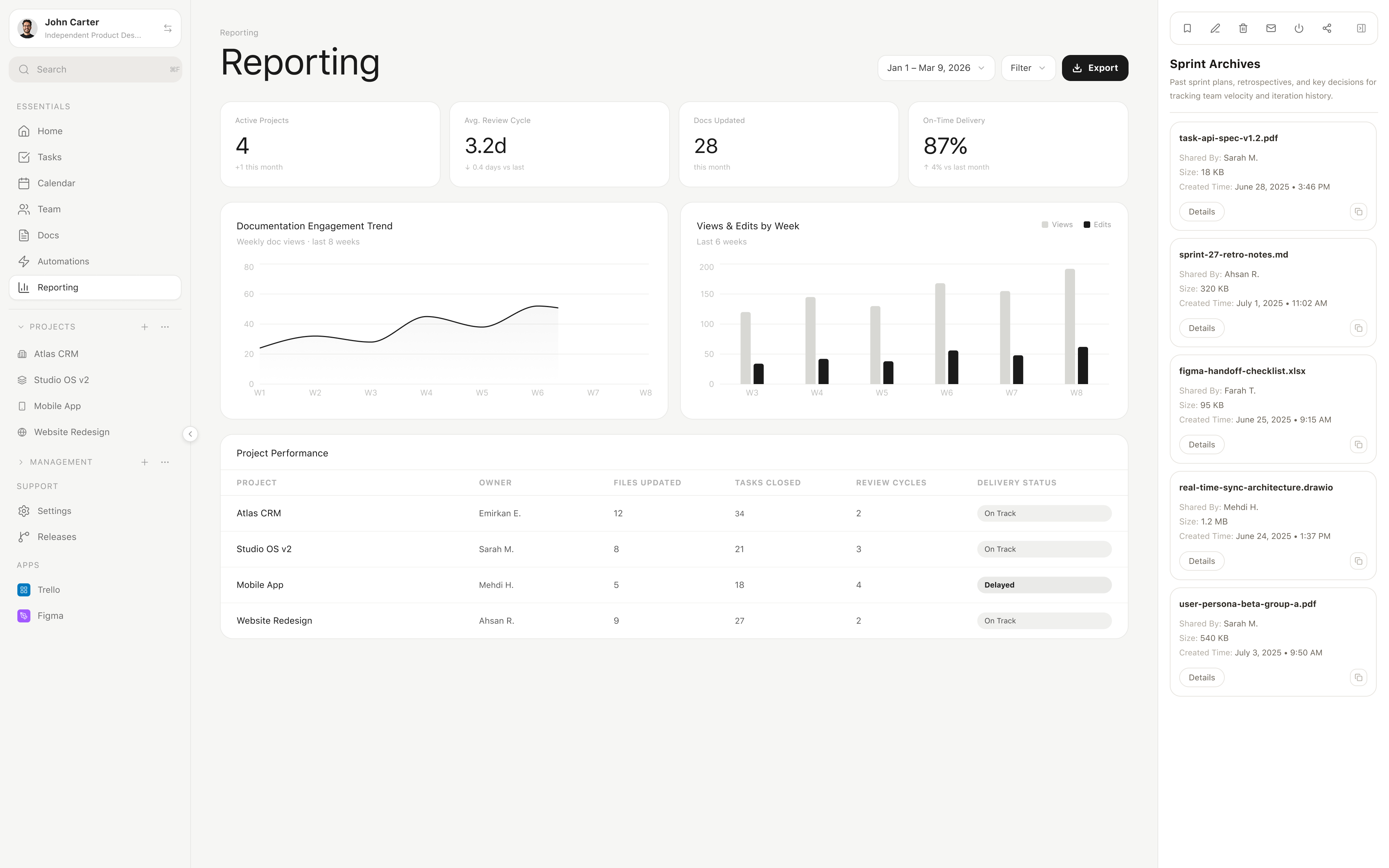Click the bookmark icon in panel toolbar
The image size is (1389, 868).
1187,28
